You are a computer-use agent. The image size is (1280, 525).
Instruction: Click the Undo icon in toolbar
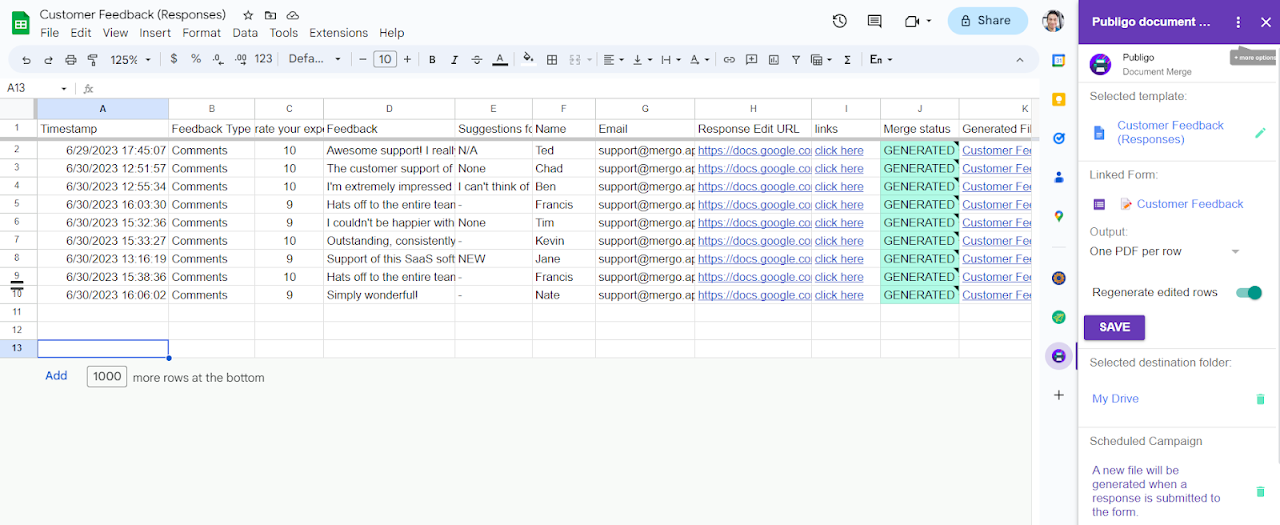pyautogui.click(x=26, y=60)
